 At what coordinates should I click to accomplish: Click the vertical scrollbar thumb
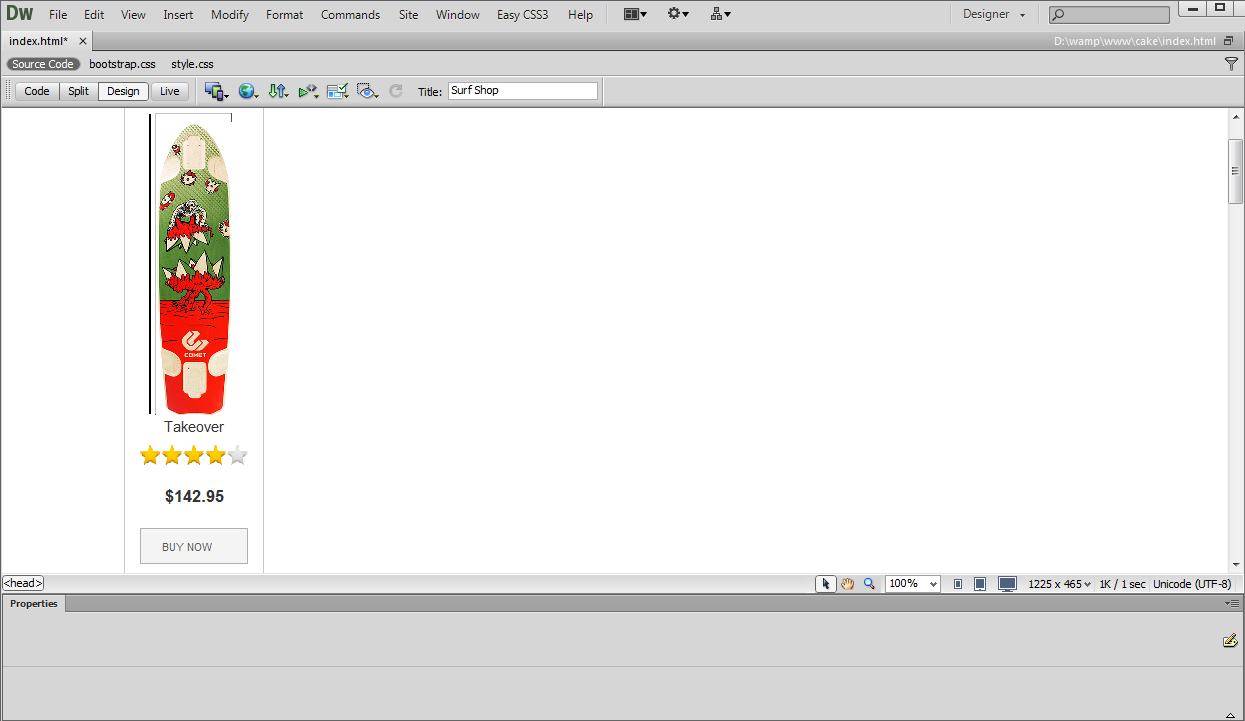(x=1236, y=171)
